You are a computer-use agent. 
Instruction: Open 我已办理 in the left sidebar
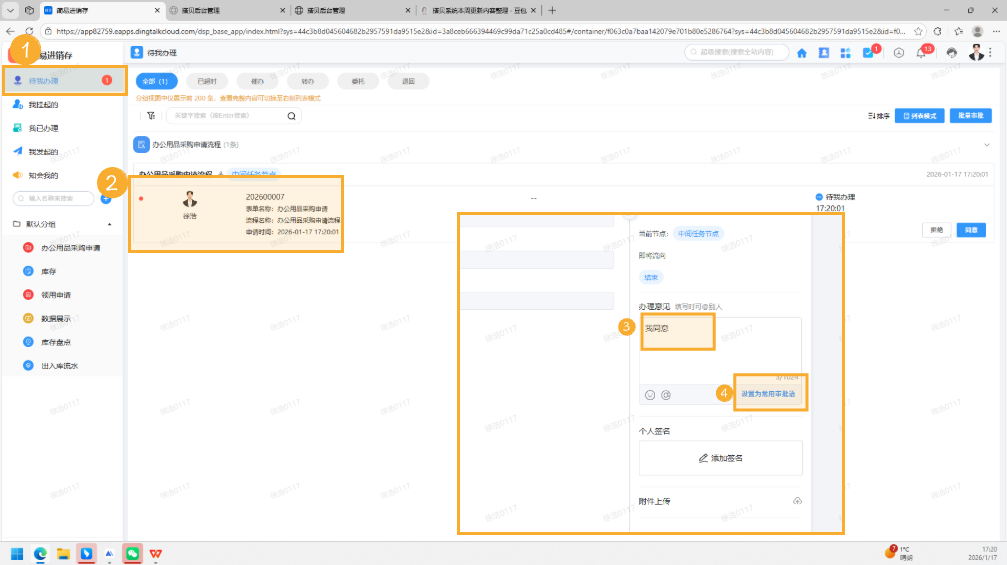coord(43,128)
